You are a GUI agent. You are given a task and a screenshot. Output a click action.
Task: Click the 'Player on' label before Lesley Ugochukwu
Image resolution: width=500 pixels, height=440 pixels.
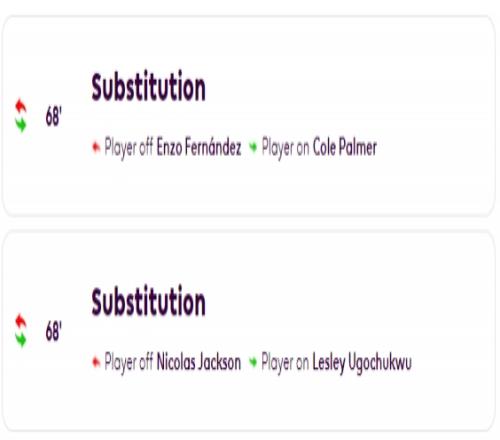285,363
